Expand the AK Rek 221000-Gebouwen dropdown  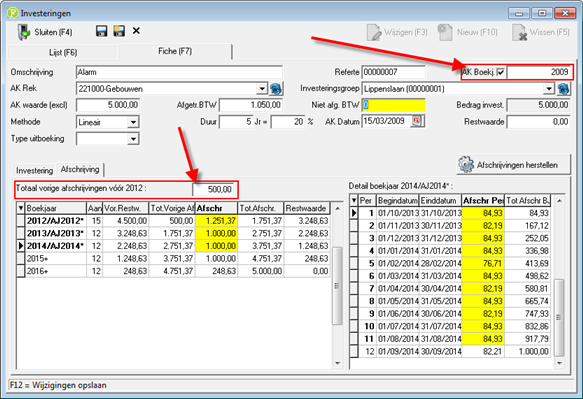(262, 89)
